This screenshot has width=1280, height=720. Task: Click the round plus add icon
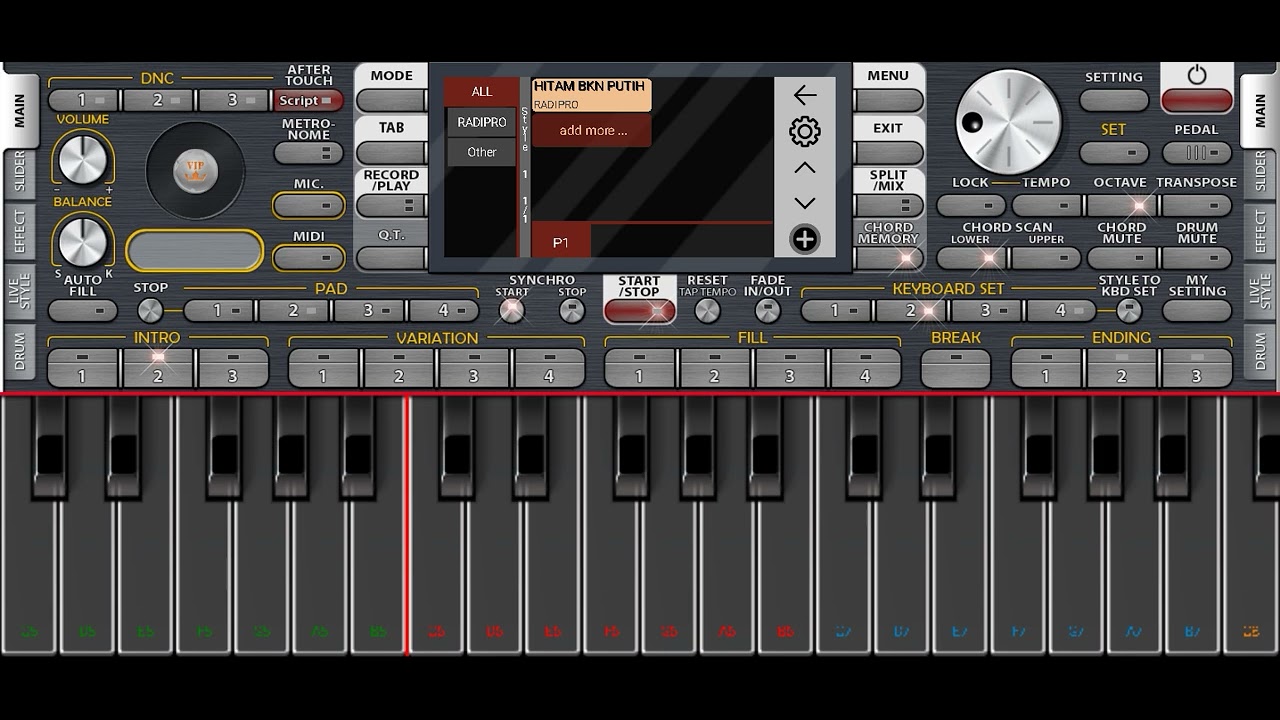[805, 239]
